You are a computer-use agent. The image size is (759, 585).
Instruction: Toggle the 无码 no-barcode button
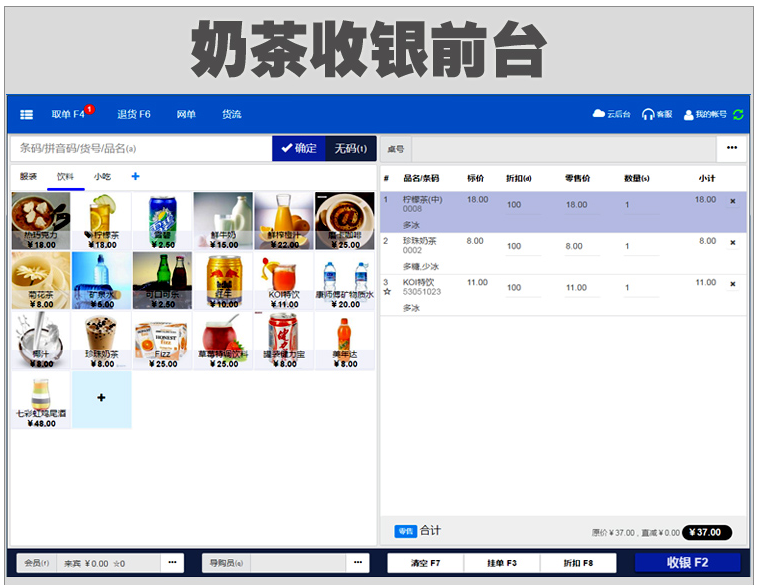[350, 149]
